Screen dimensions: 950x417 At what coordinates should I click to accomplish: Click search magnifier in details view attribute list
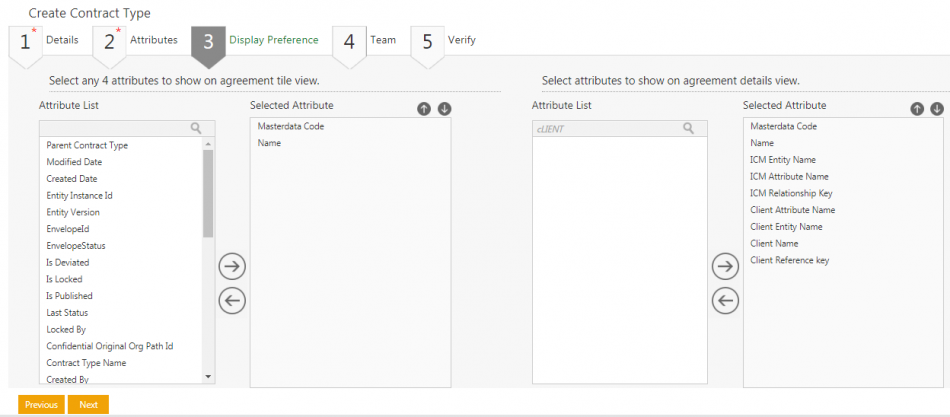click(688, 128)
